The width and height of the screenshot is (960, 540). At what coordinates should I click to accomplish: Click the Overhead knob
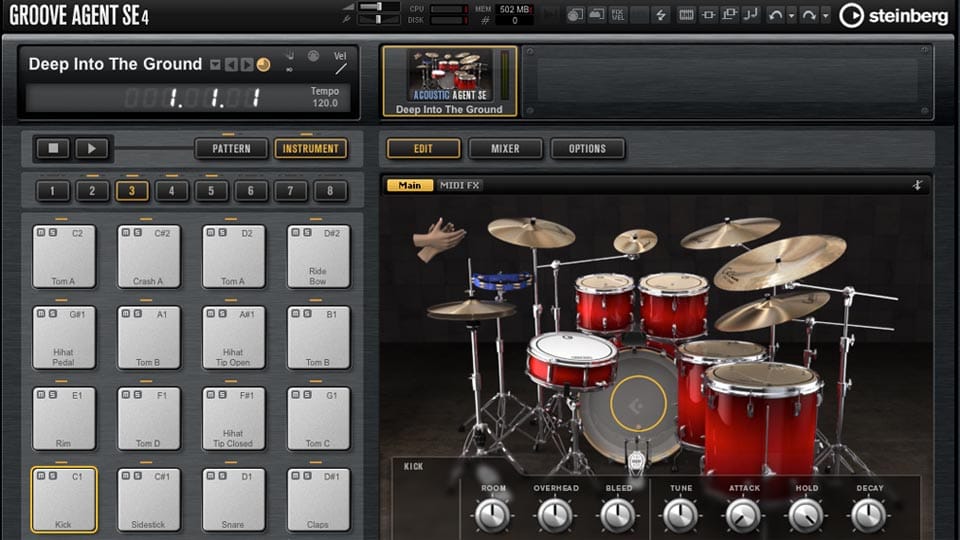(x=555, y=514)
